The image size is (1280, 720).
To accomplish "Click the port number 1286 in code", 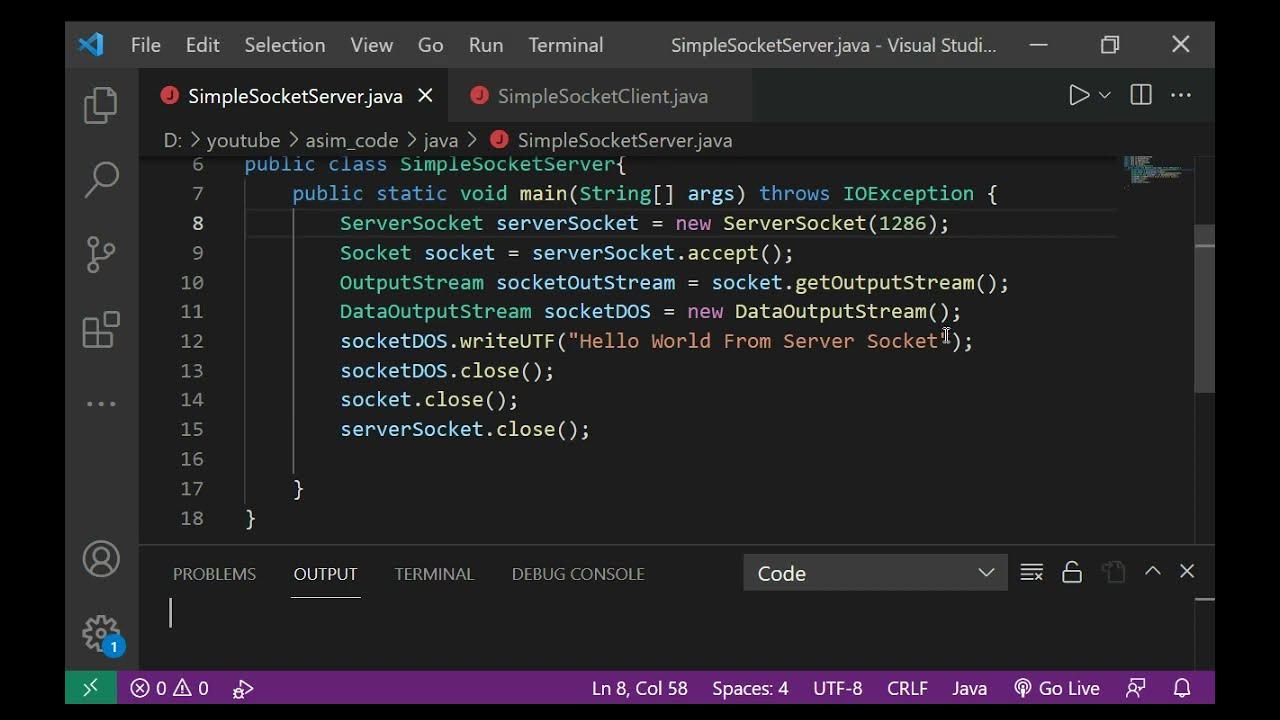I will click(x=903, y=223).
